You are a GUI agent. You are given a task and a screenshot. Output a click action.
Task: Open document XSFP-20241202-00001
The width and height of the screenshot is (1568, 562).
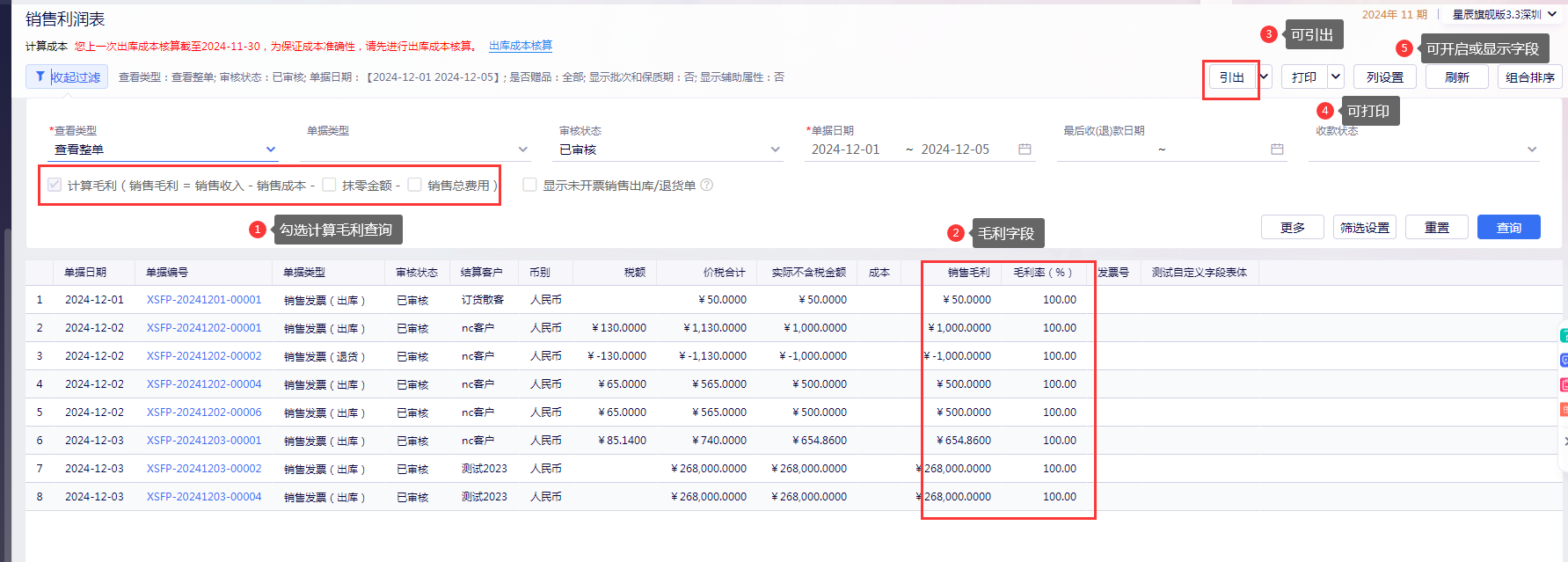pyautogui.click(x=204, y=328)
